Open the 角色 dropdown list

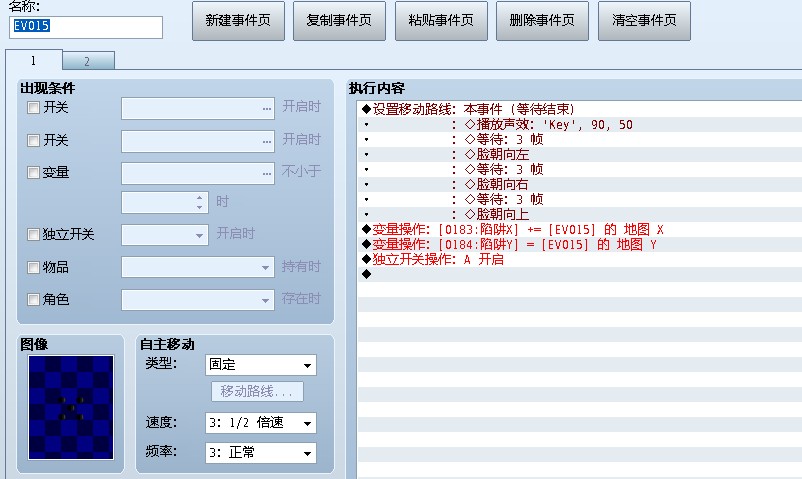197,300
